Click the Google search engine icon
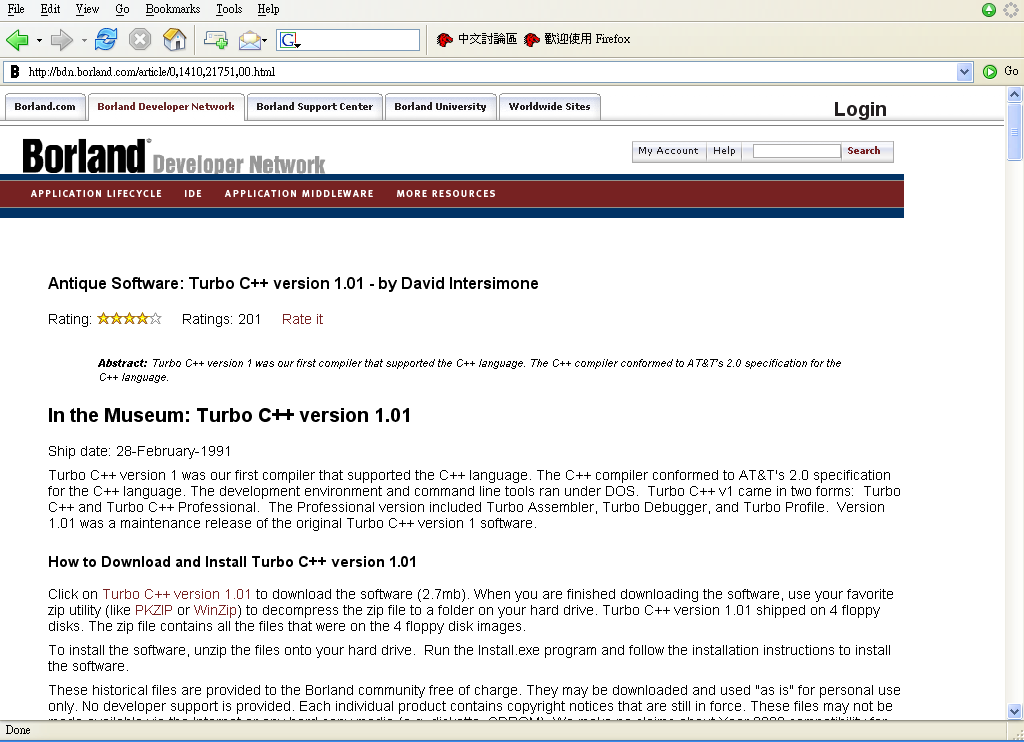Image resolution: width=1024 pixels, height=742 pixels. pos(289,40)
